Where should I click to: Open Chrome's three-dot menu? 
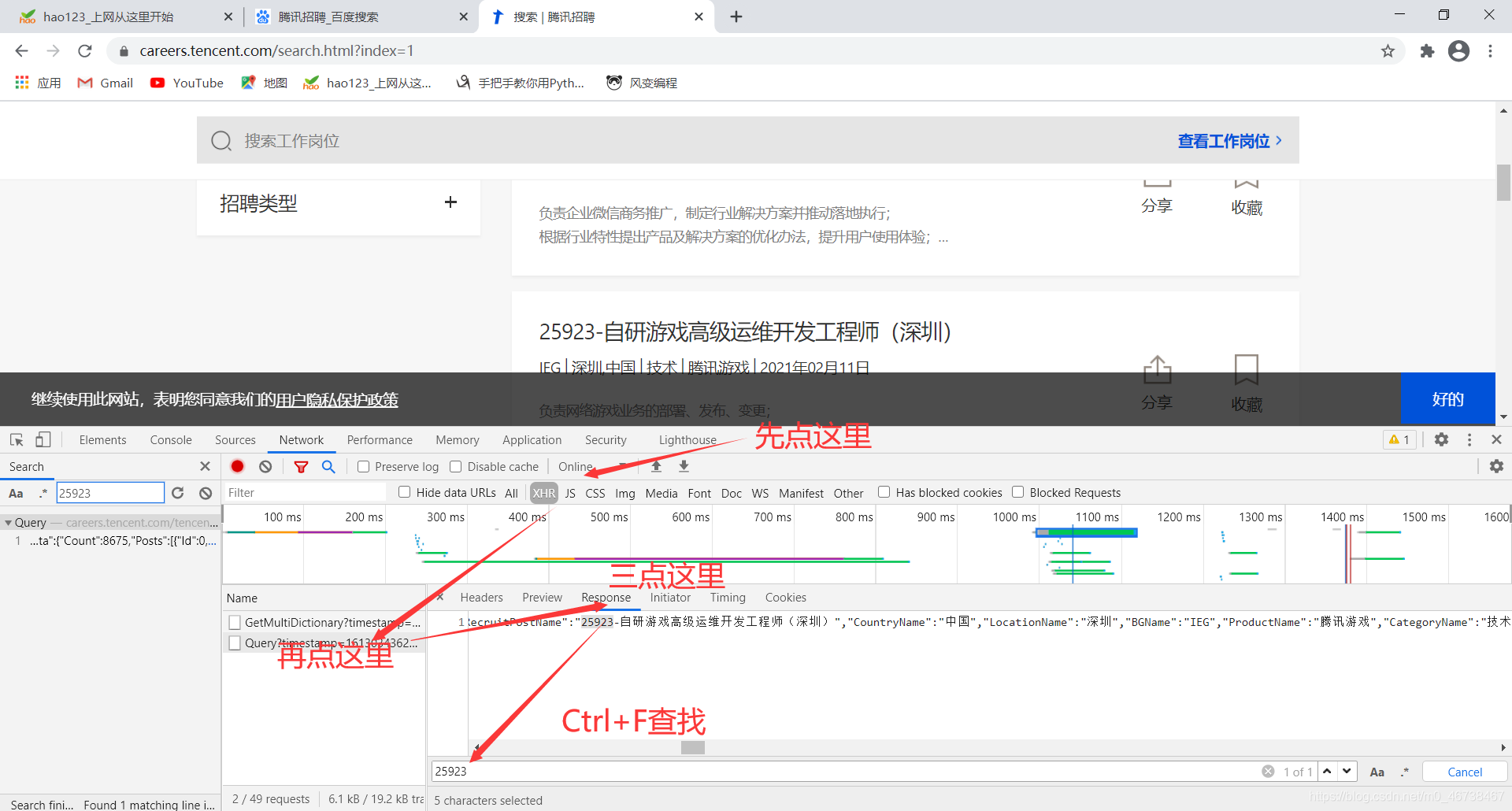pos(1490,51)
